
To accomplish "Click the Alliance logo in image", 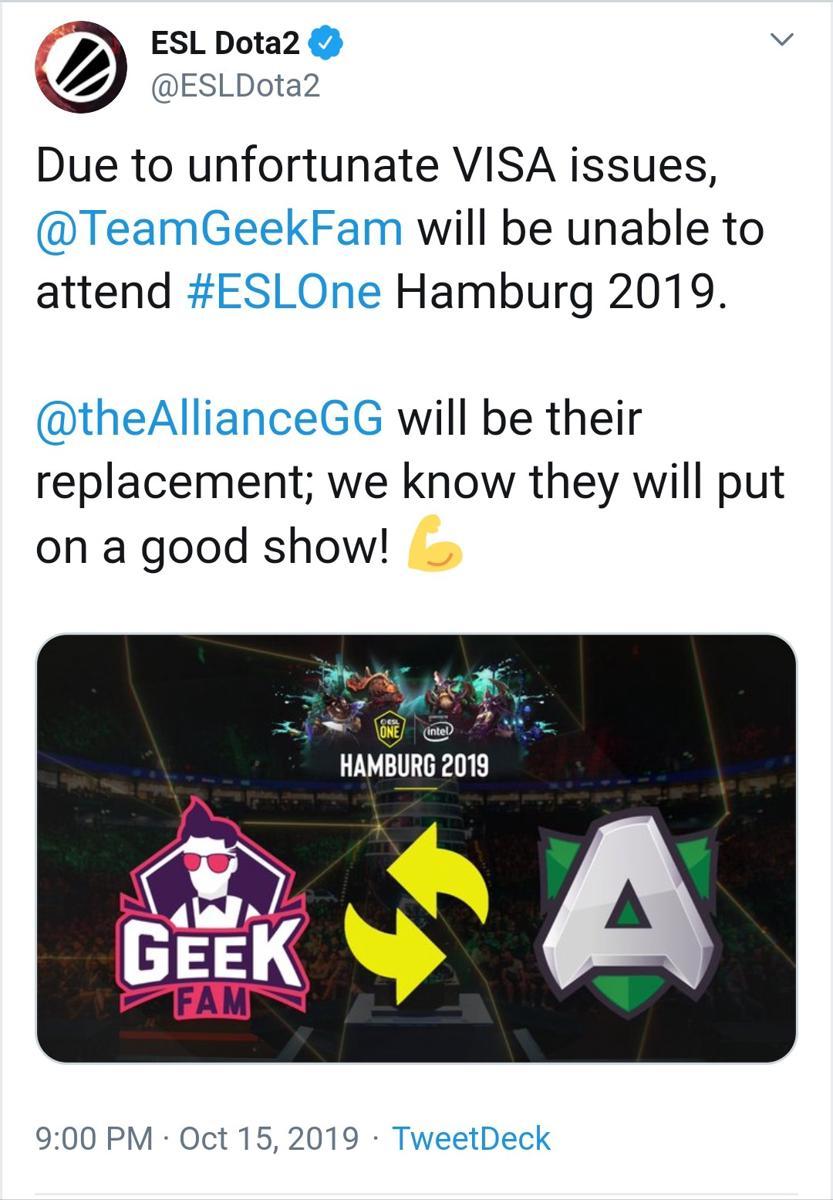I will pos(628,905).
